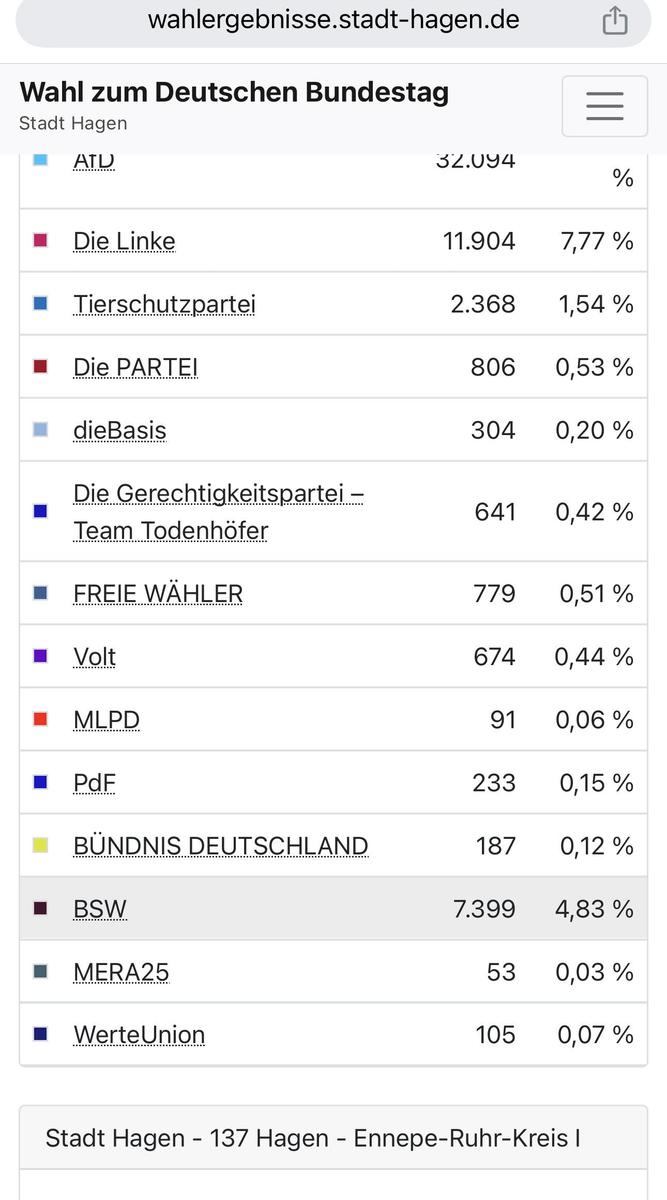Click the Wahl zum Deutschen Bundestag heading
667x1200 pixels.
pos(234,93)
